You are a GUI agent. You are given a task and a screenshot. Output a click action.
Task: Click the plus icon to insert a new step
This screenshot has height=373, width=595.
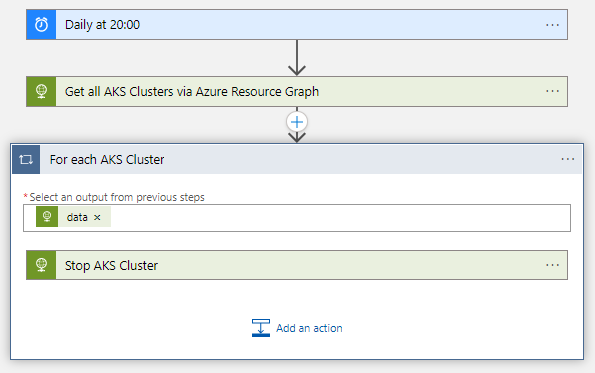[x=297, y=122]
